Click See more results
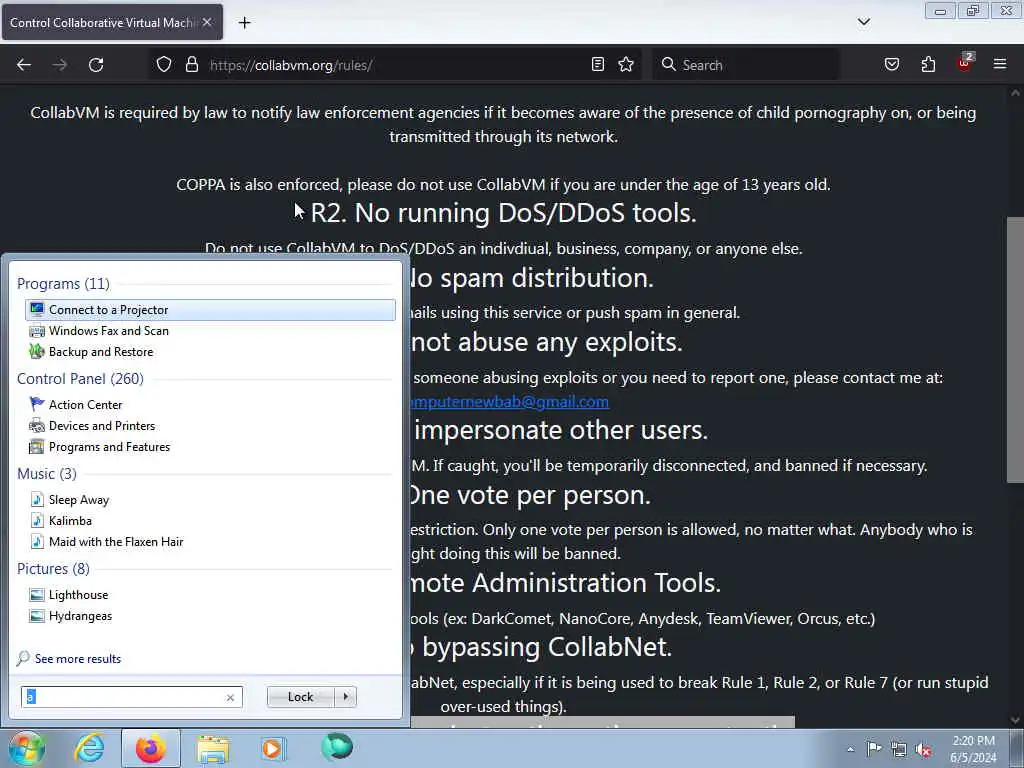1024x768 pixels. tap(78, 658)
